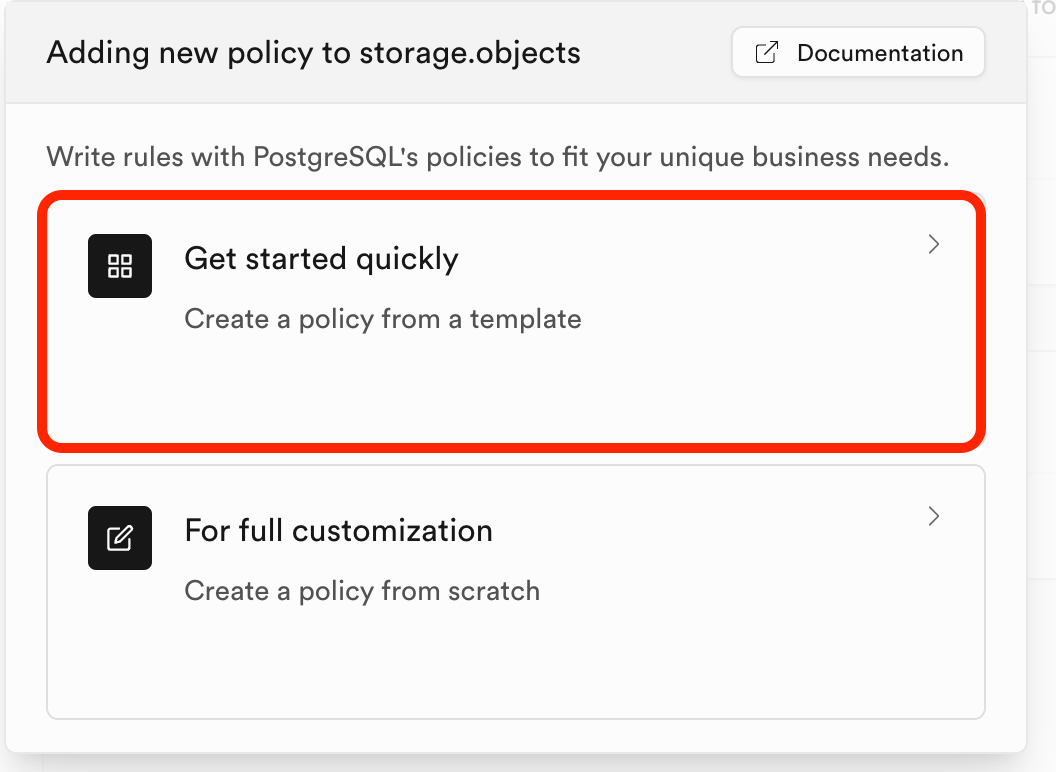Image resolution: width=1056 pixels, height=772 pixels.
Task: Click empty space inside the template option card
Action: click(x=600, y=390)
